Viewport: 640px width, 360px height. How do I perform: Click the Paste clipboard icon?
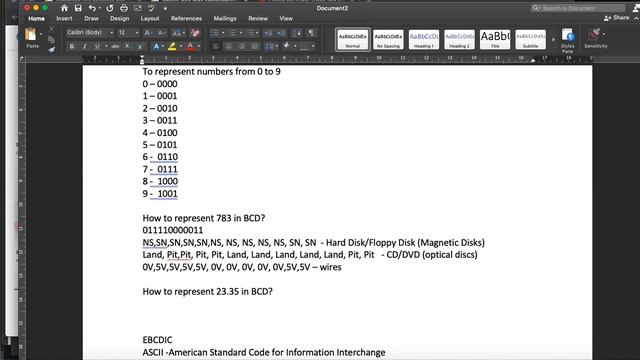coord(30,35)
